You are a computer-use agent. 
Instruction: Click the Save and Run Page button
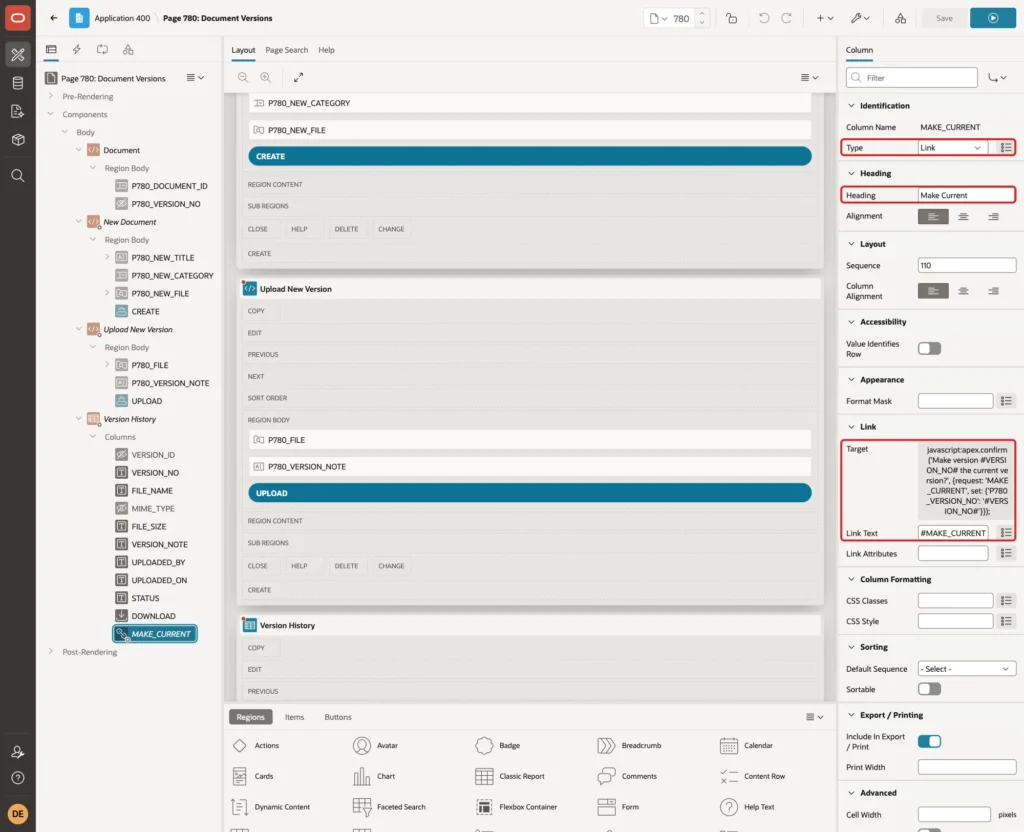[993, 18]
